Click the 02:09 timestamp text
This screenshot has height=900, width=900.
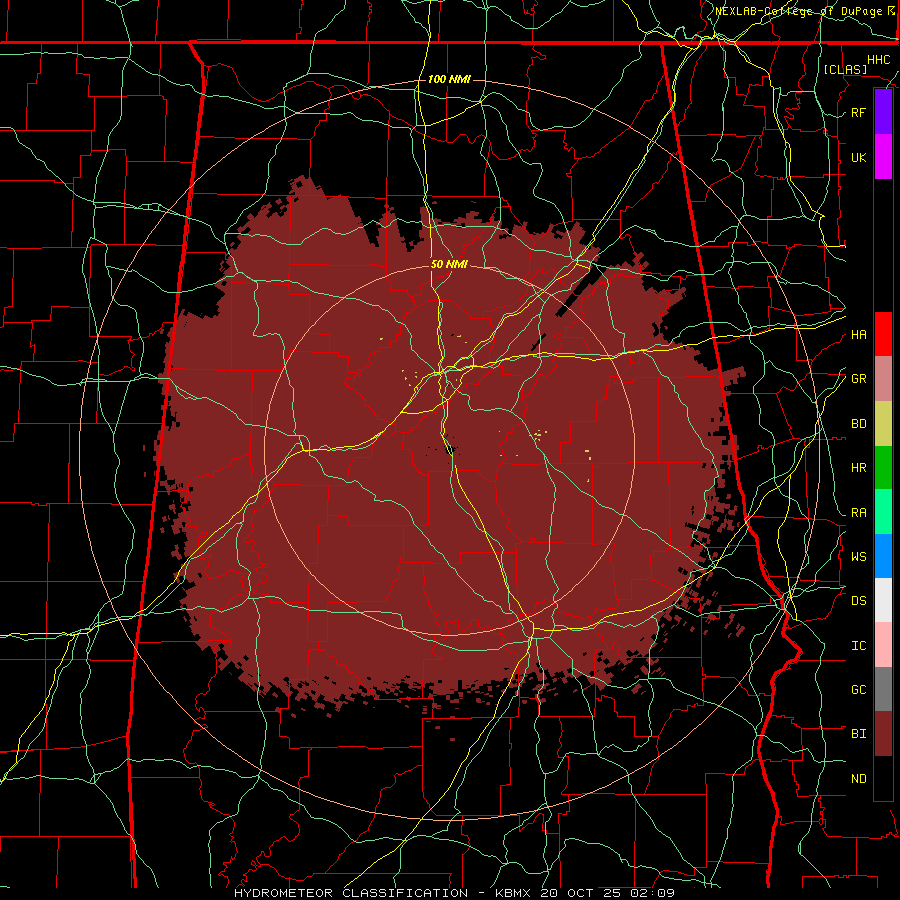coord(652,893)
